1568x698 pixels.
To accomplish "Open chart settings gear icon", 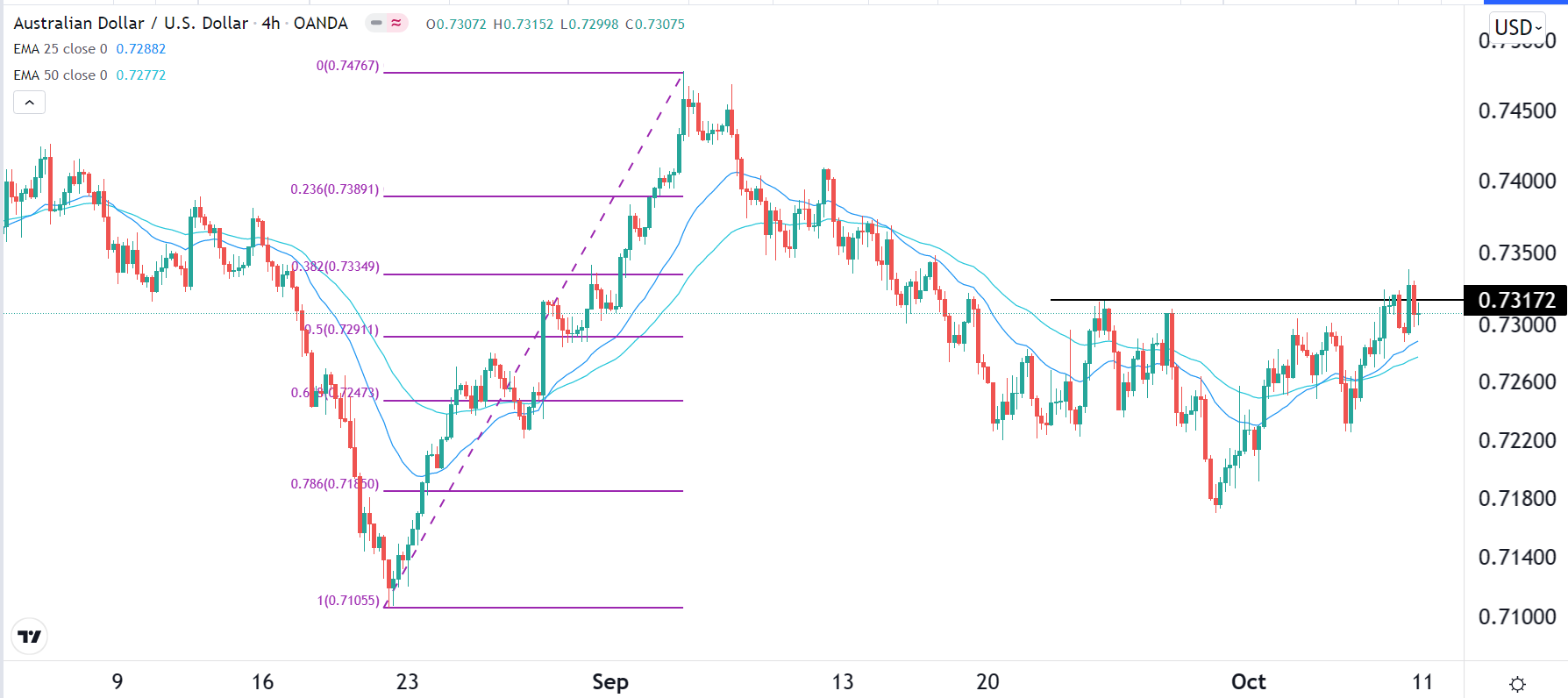I will tap(1517, 684).
